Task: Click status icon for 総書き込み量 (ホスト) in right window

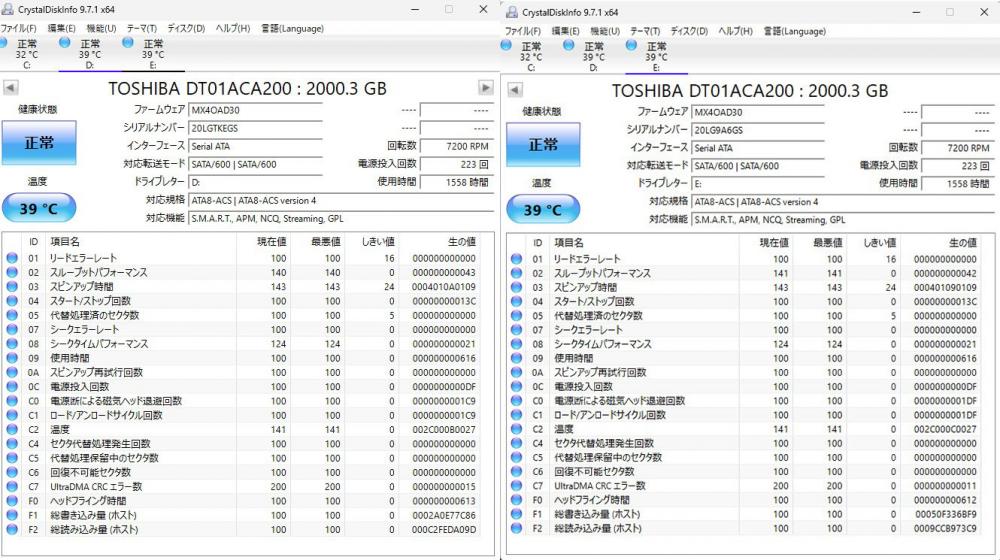Action: pyautogui.click(x=517, y=514)
